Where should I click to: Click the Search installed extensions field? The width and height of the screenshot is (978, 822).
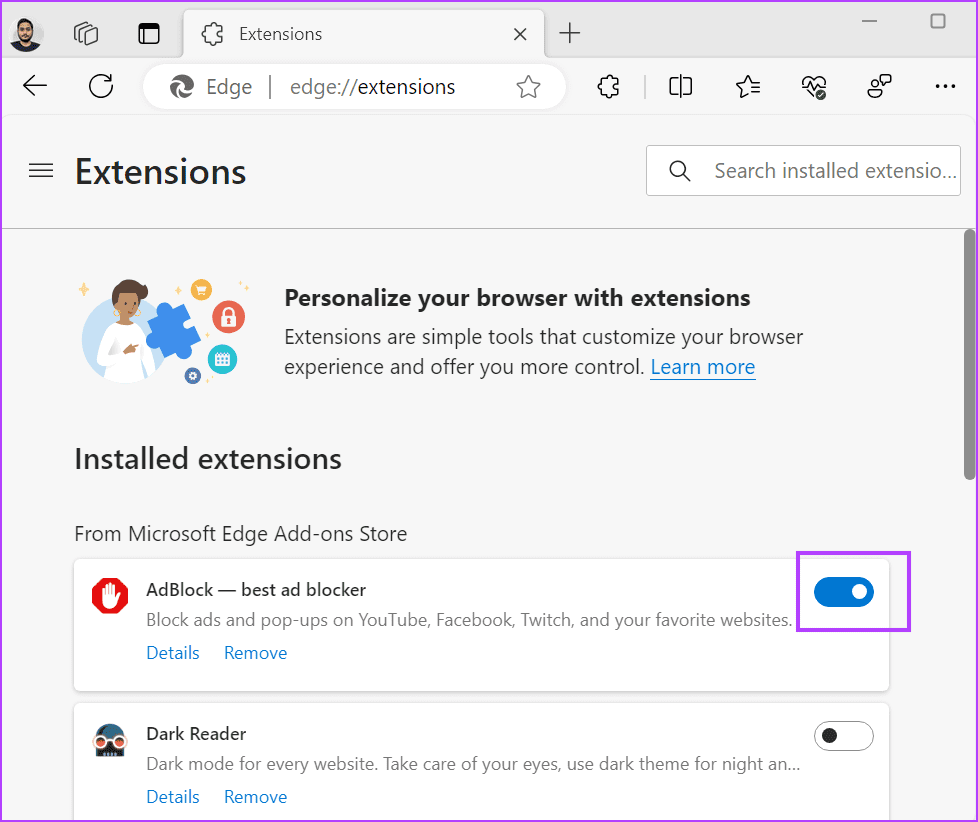pyautogui.click(x=803, y=170)
